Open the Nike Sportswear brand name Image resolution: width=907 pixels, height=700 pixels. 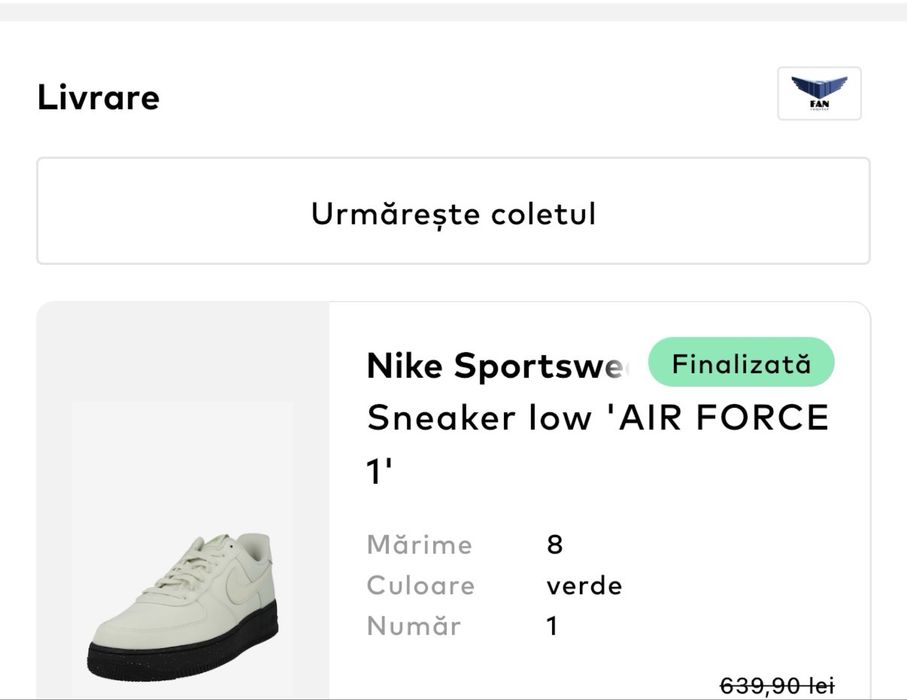point(498,366)
